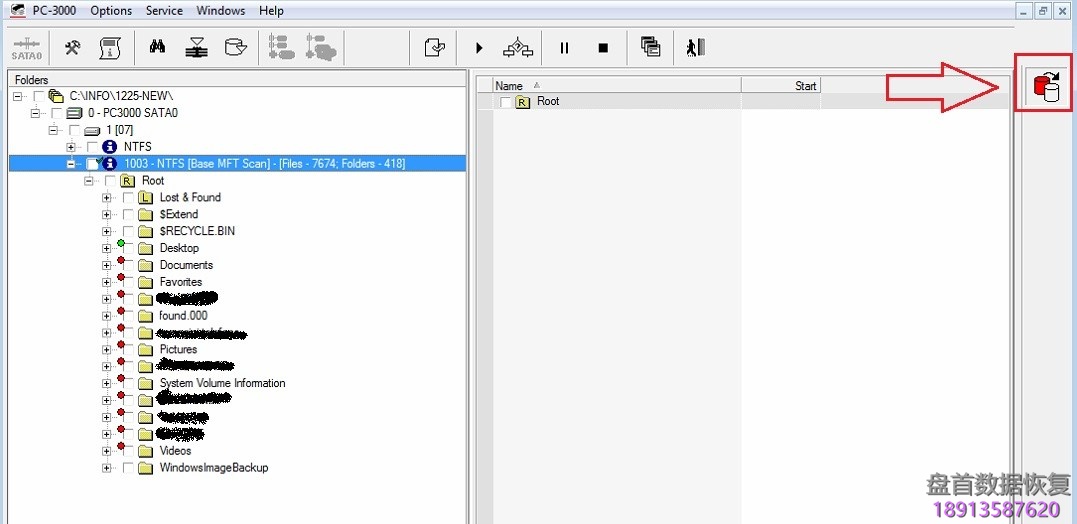Click the exit door icon in toolbar
This screenshot has width=1077, height=524.
pos(696,47)
